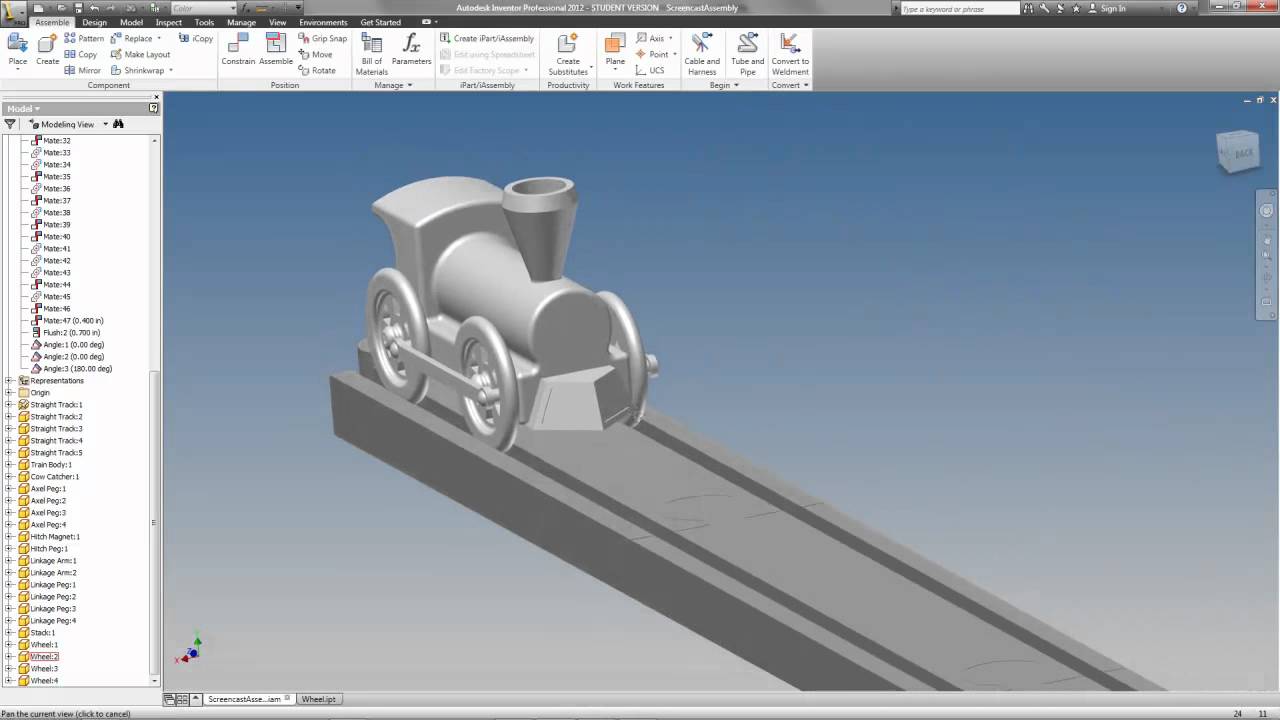This screenshot has height=720, width=1280.
Task: Select Mate:47 (0.400 in) constraint
Action: (66, 320)
